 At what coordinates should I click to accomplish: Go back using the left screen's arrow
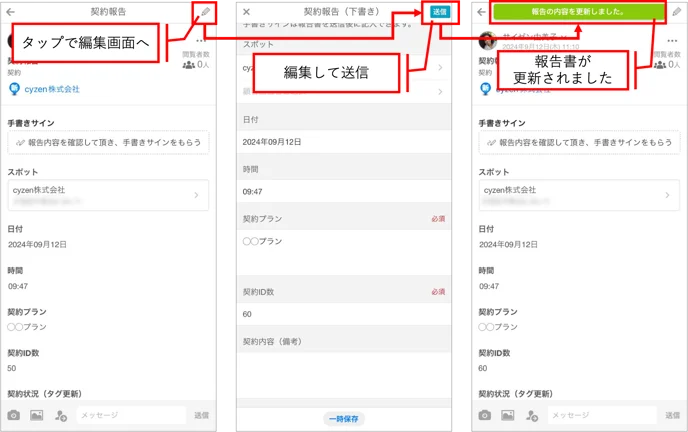(x=11, y=12)
